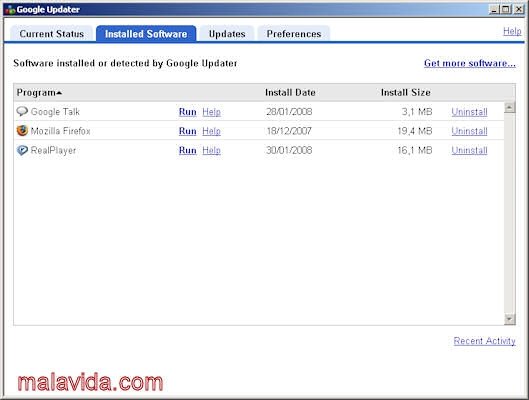This screenshot has height=400, width=529.
Task: Click install date 30/01/2008
Action: point(289,150)
